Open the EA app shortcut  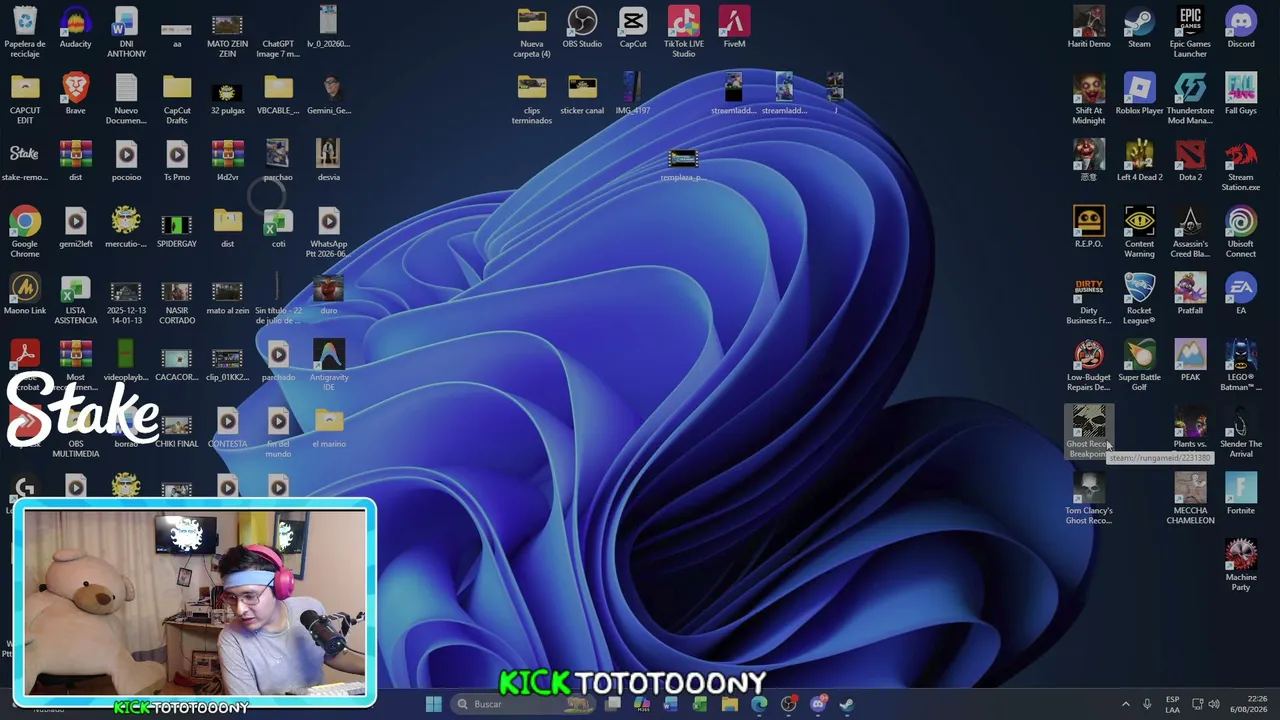coord(1241,294)
